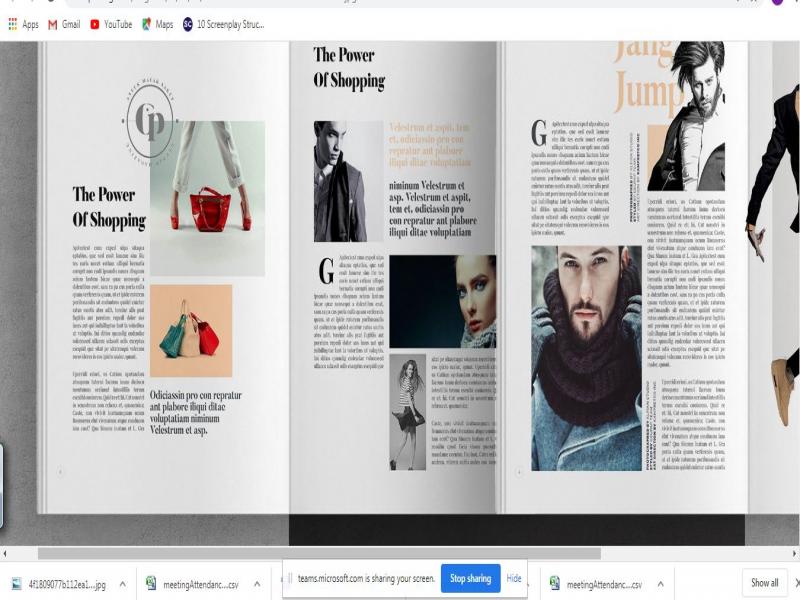Expand chevron of csv download beside jpg file
Image resolution: width=800 pixels, height=600 pixels.
[x=256, y=583]
